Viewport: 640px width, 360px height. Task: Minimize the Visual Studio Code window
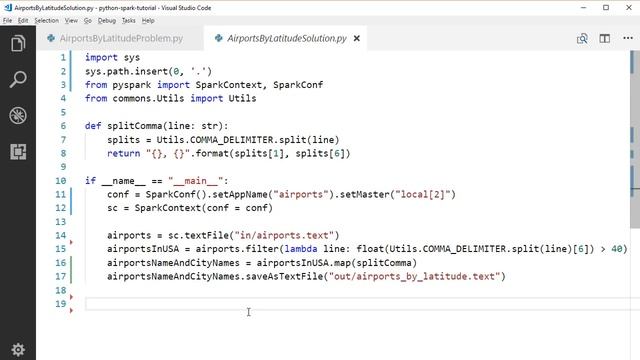(x=583, y=7)
